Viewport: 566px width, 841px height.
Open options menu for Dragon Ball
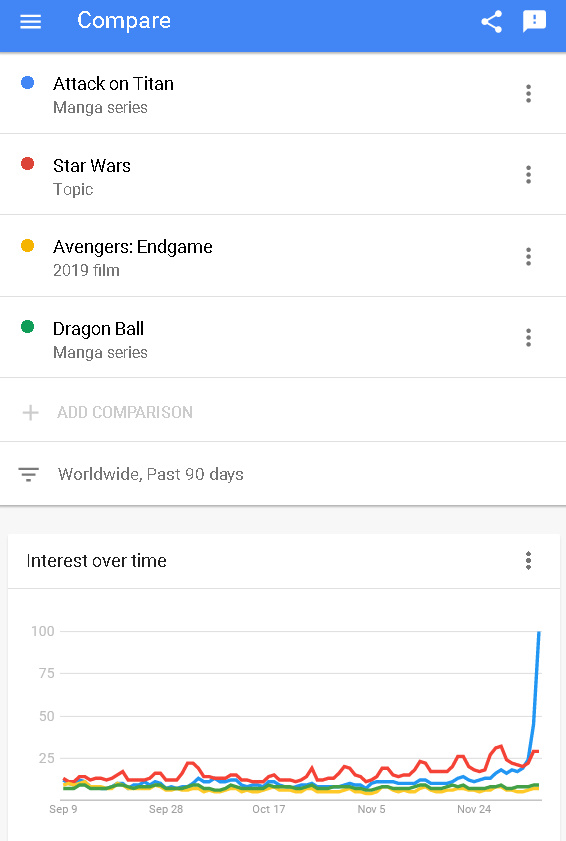coord(528,337)
